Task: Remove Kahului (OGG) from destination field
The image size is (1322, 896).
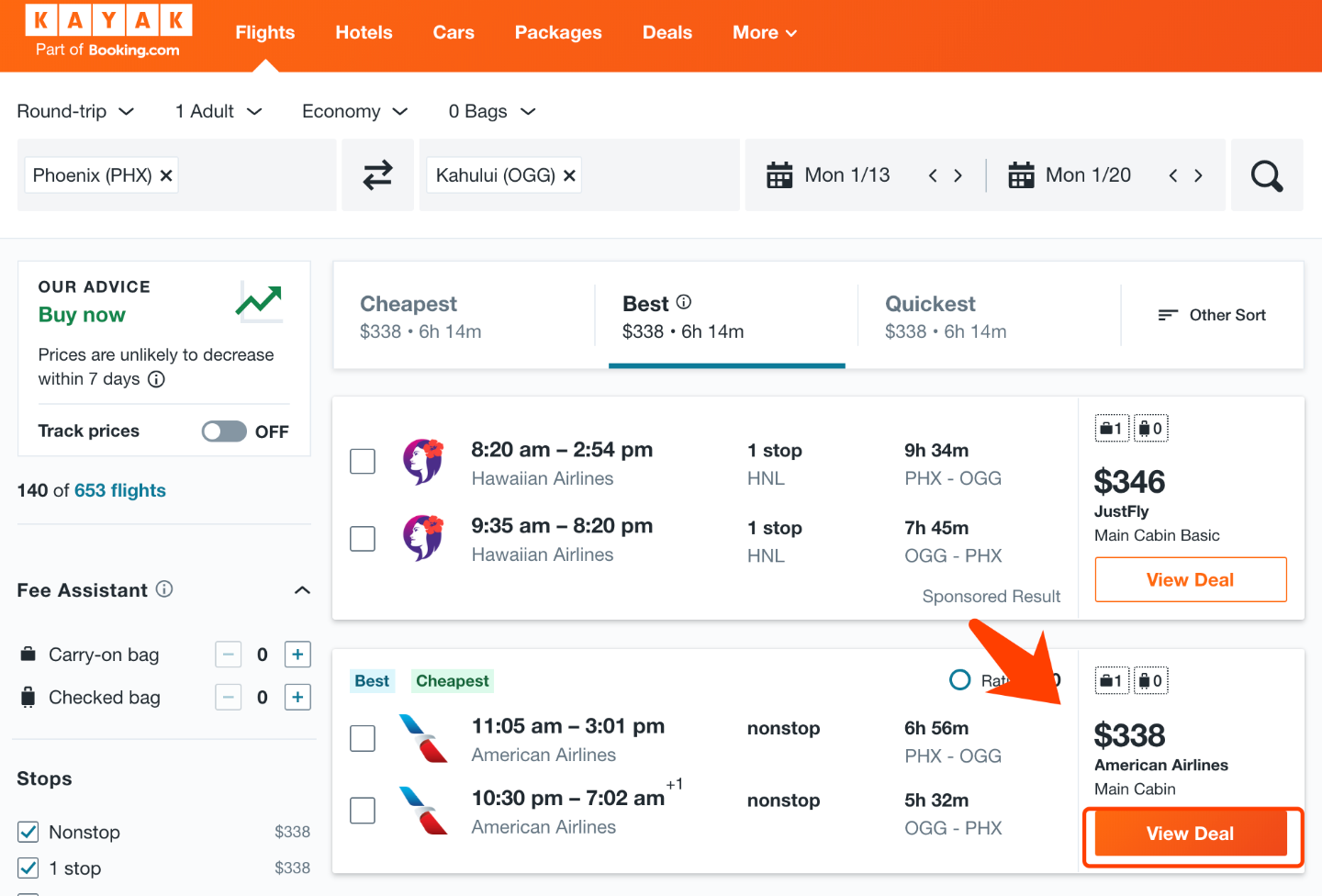Action: point(569,175)
